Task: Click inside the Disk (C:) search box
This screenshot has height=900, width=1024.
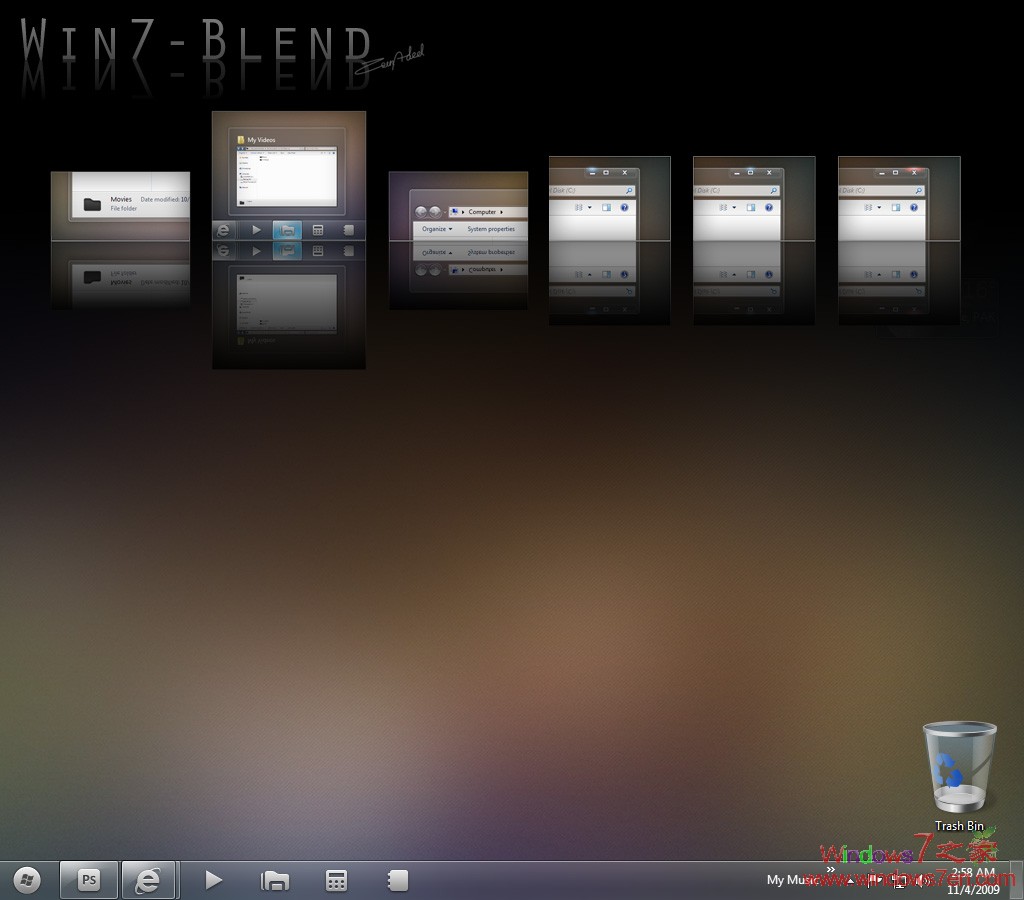Action: tap(590, 189)
